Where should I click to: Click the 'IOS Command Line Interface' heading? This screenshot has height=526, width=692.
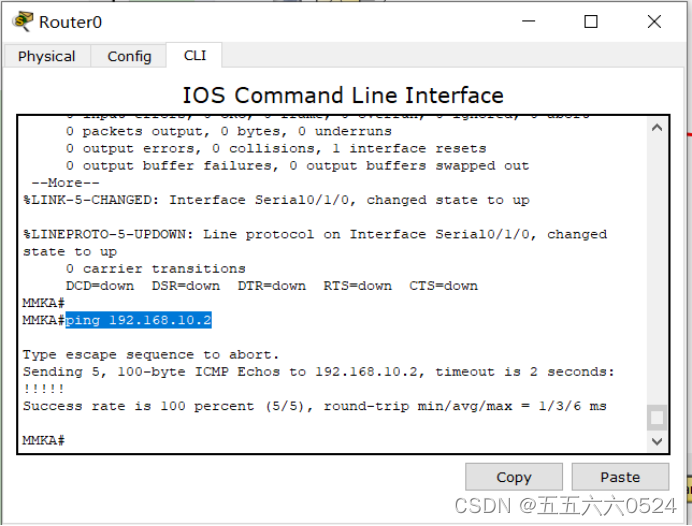[x=343, y=95]
